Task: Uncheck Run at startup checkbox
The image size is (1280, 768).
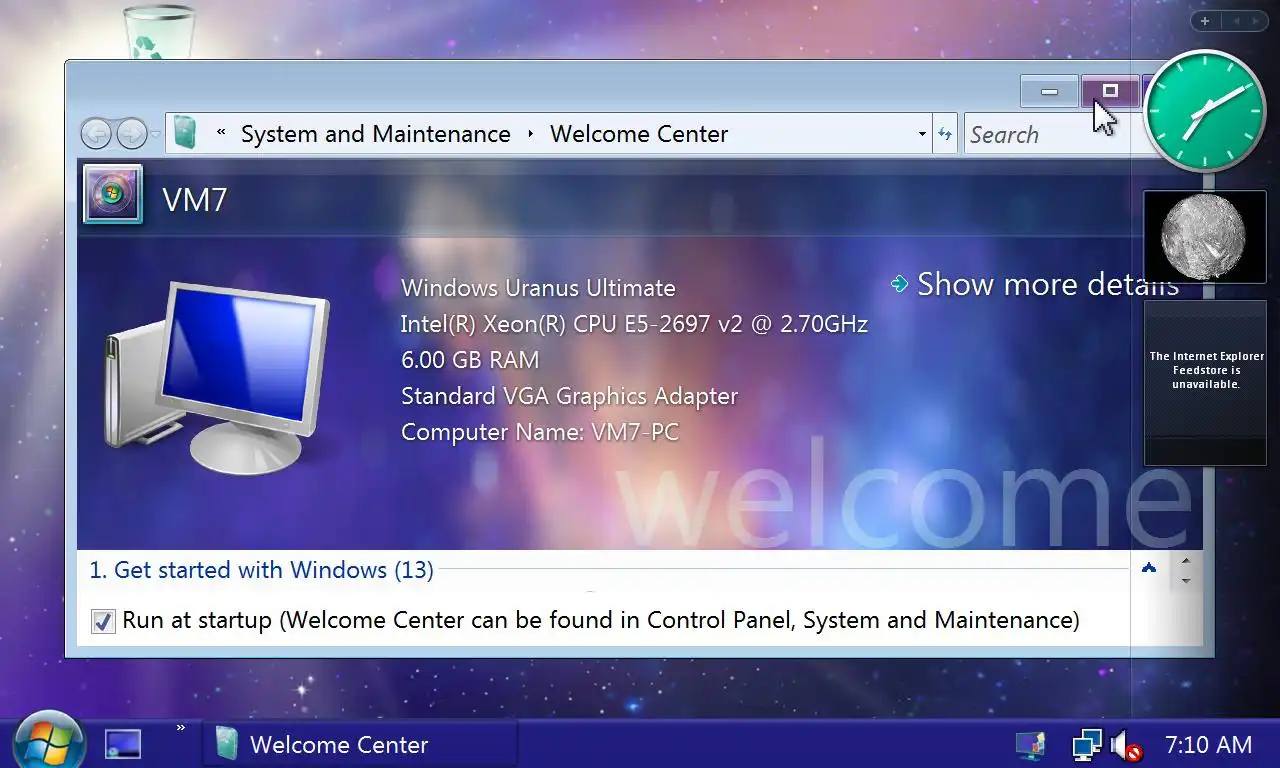Action: click(103, 621)
